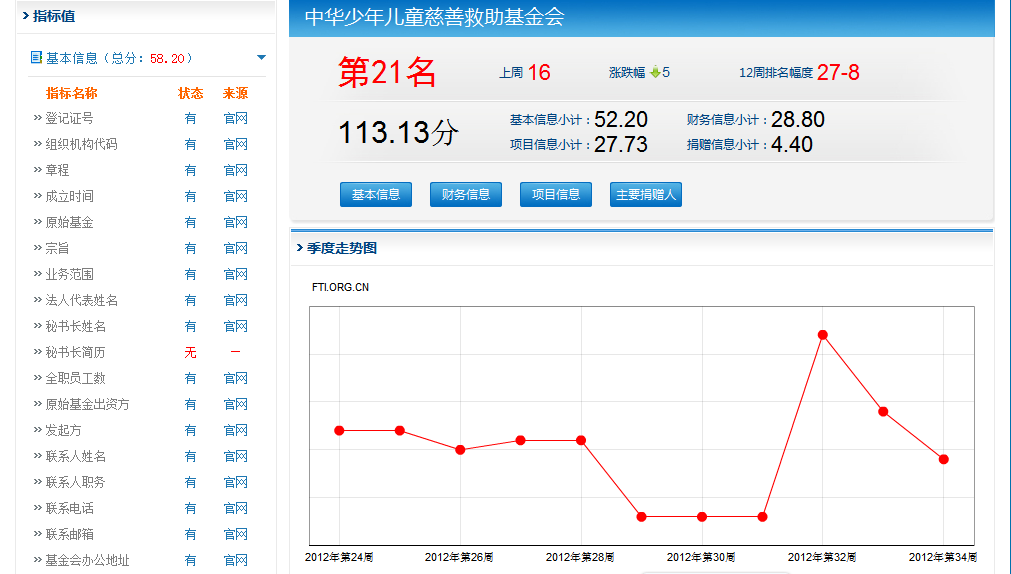Click the 指标名称 column header
Image resolution: width=1011 pixels, height=574 pixels.
coord(72,93)
